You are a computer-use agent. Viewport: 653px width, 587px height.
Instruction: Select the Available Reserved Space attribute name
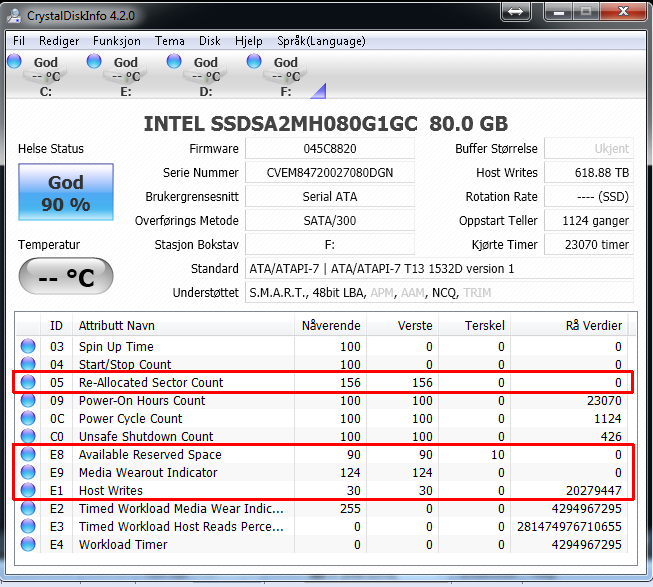point(150,454)
